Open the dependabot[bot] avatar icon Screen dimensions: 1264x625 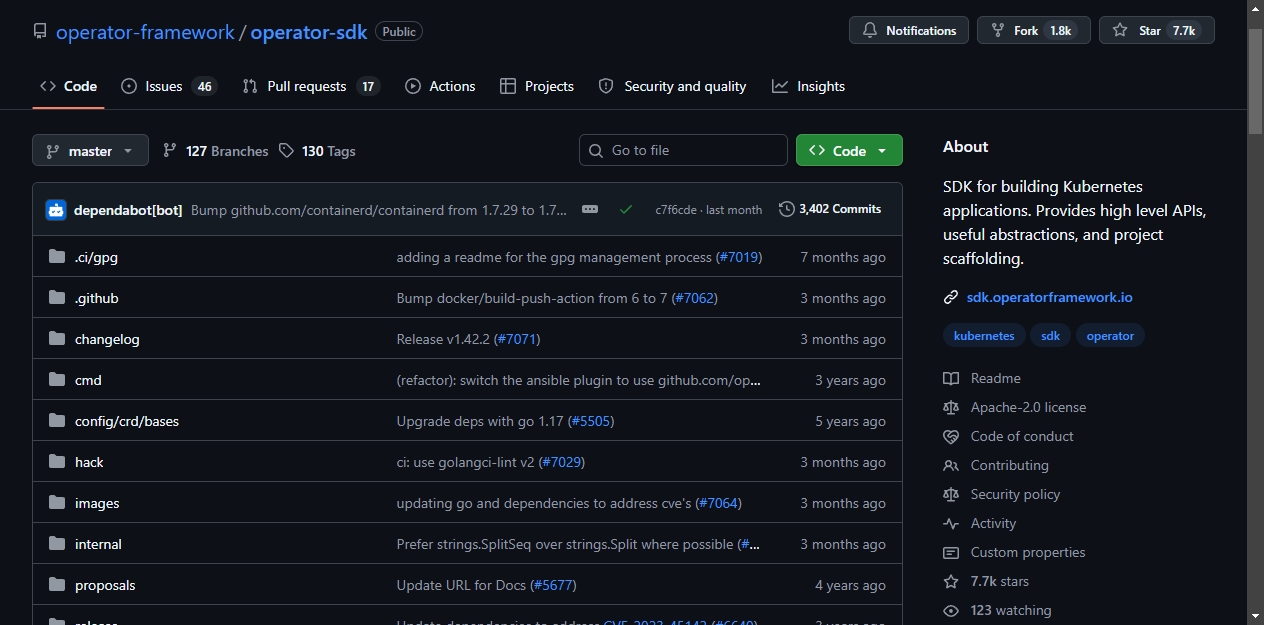tap(56, 209)
